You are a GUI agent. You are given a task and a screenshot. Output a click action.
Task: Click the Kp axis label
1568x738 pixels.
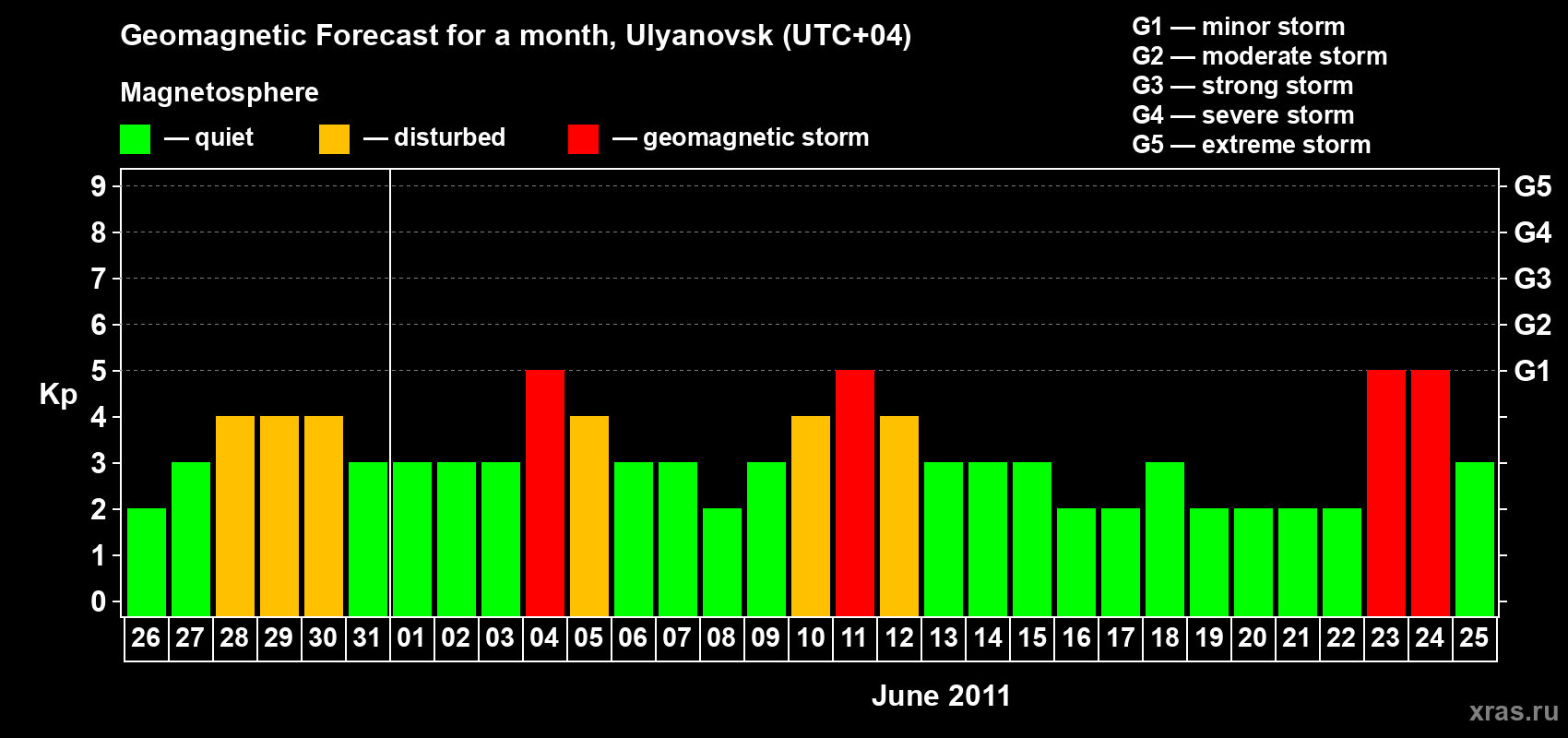[x=58, y=395]
